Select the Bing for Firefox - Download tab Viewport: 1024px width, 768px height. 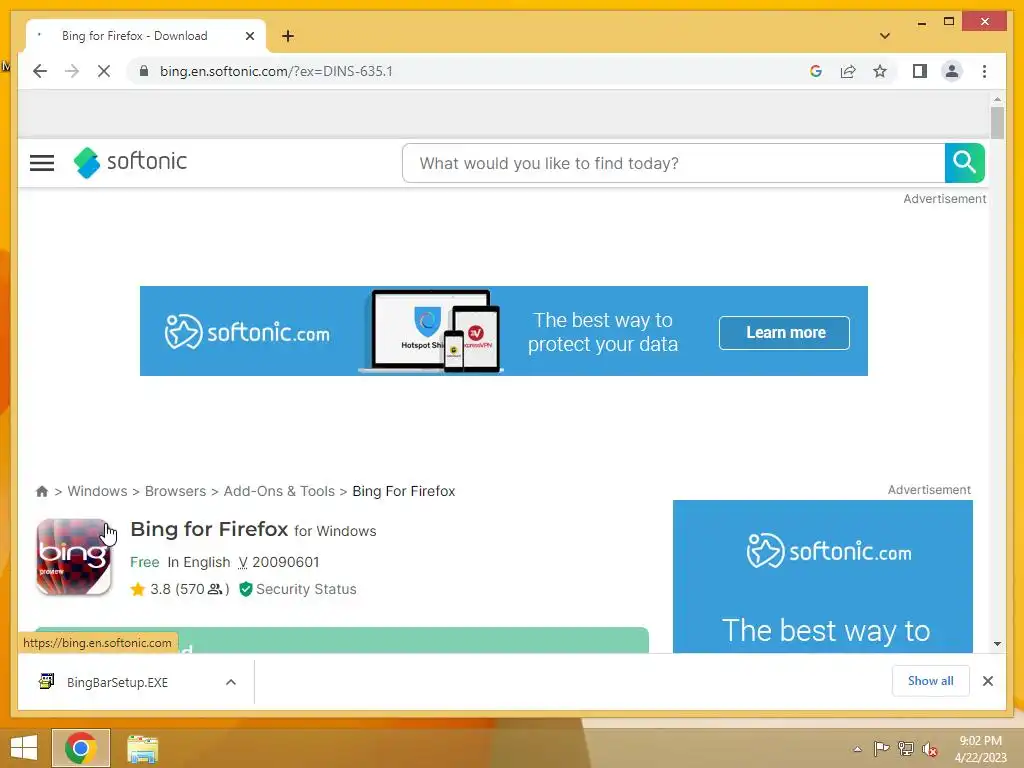[x=135, y=36]
